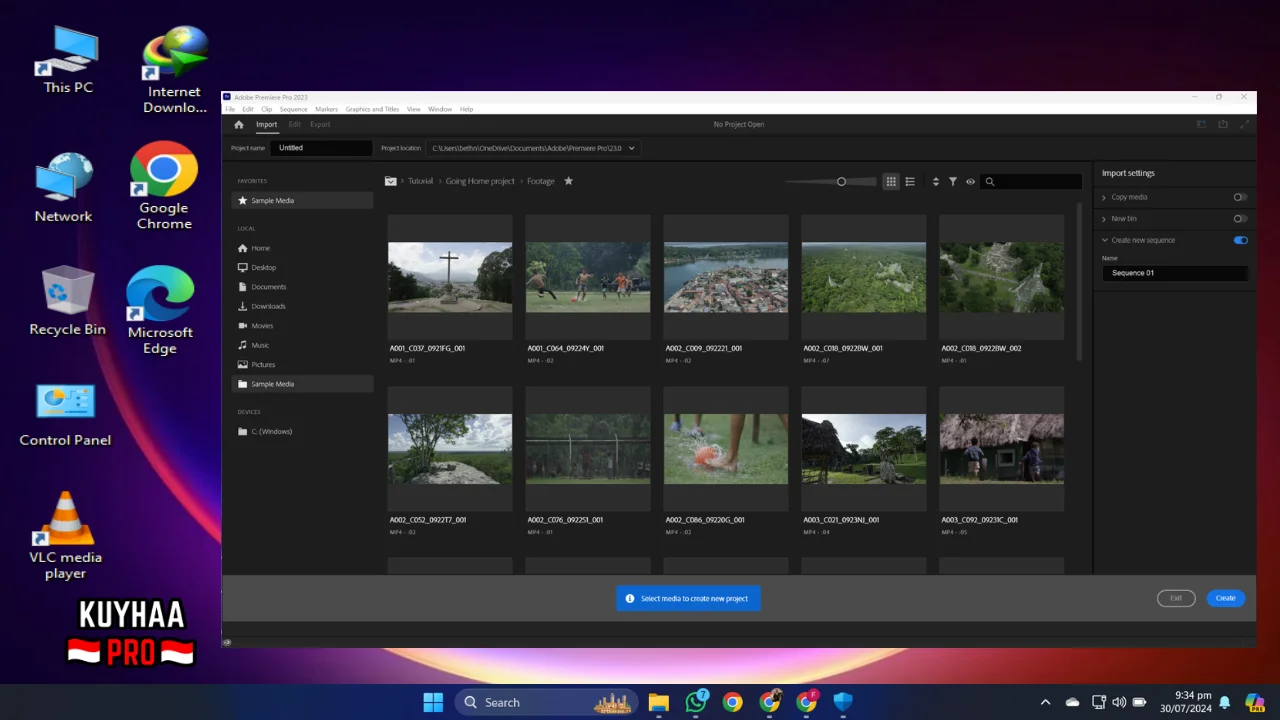The width and height of the screenshot is (1280, 720).
Task: Select clip A002_C086_09220G_001 thumbnail
Action: point(726,449)
